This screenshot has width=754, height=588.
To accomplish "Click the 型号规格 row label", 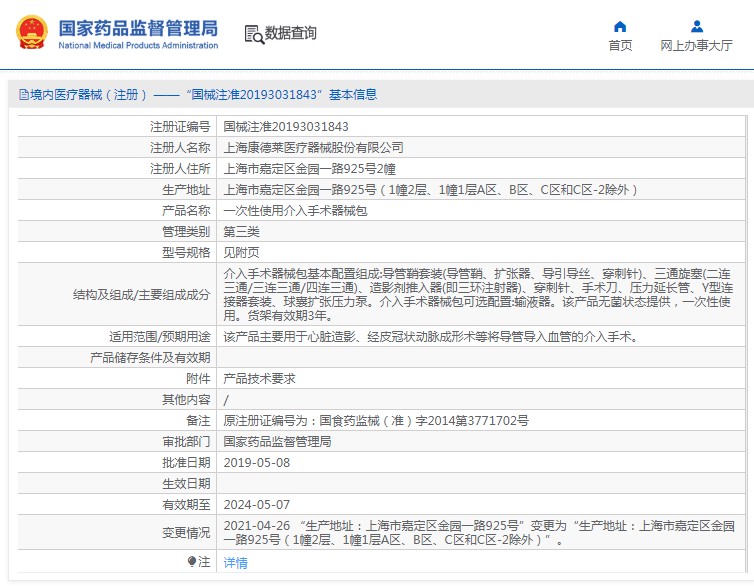I will point(186,252).
